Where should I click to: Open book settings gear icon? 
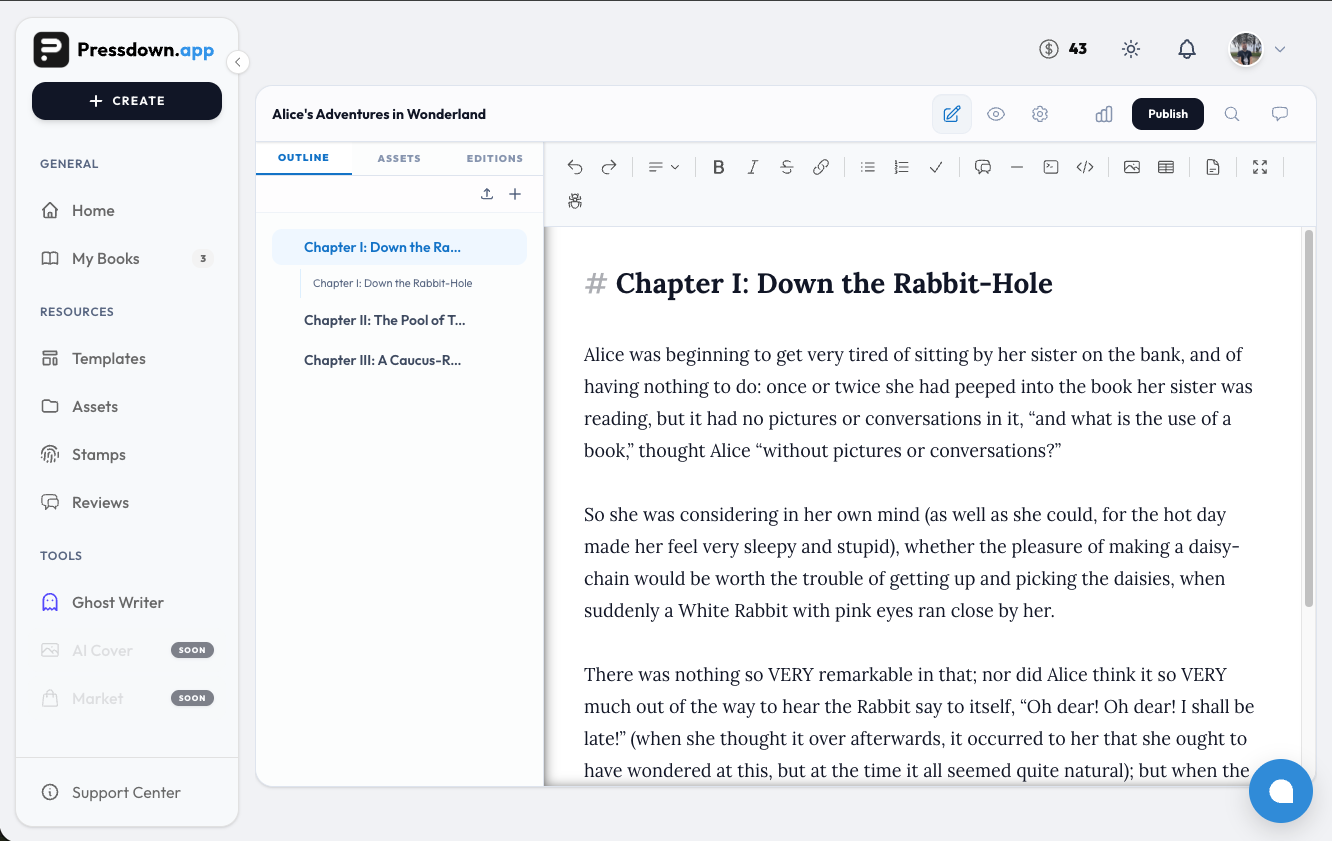[1040, 114]
